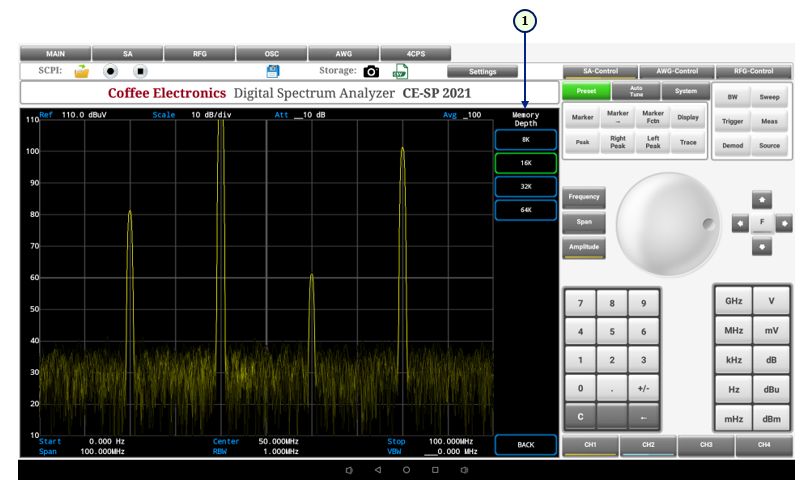This screenshot has width=807, height=491.
Task: Select 32K memory depth option
Action: tap(525, 186)
